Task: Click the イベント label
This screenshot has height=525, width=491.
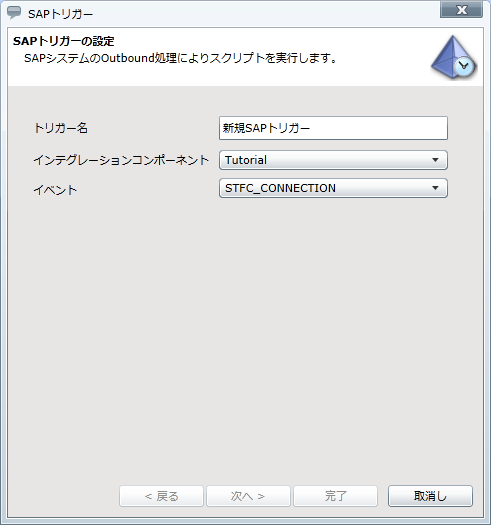Action: 55,190
